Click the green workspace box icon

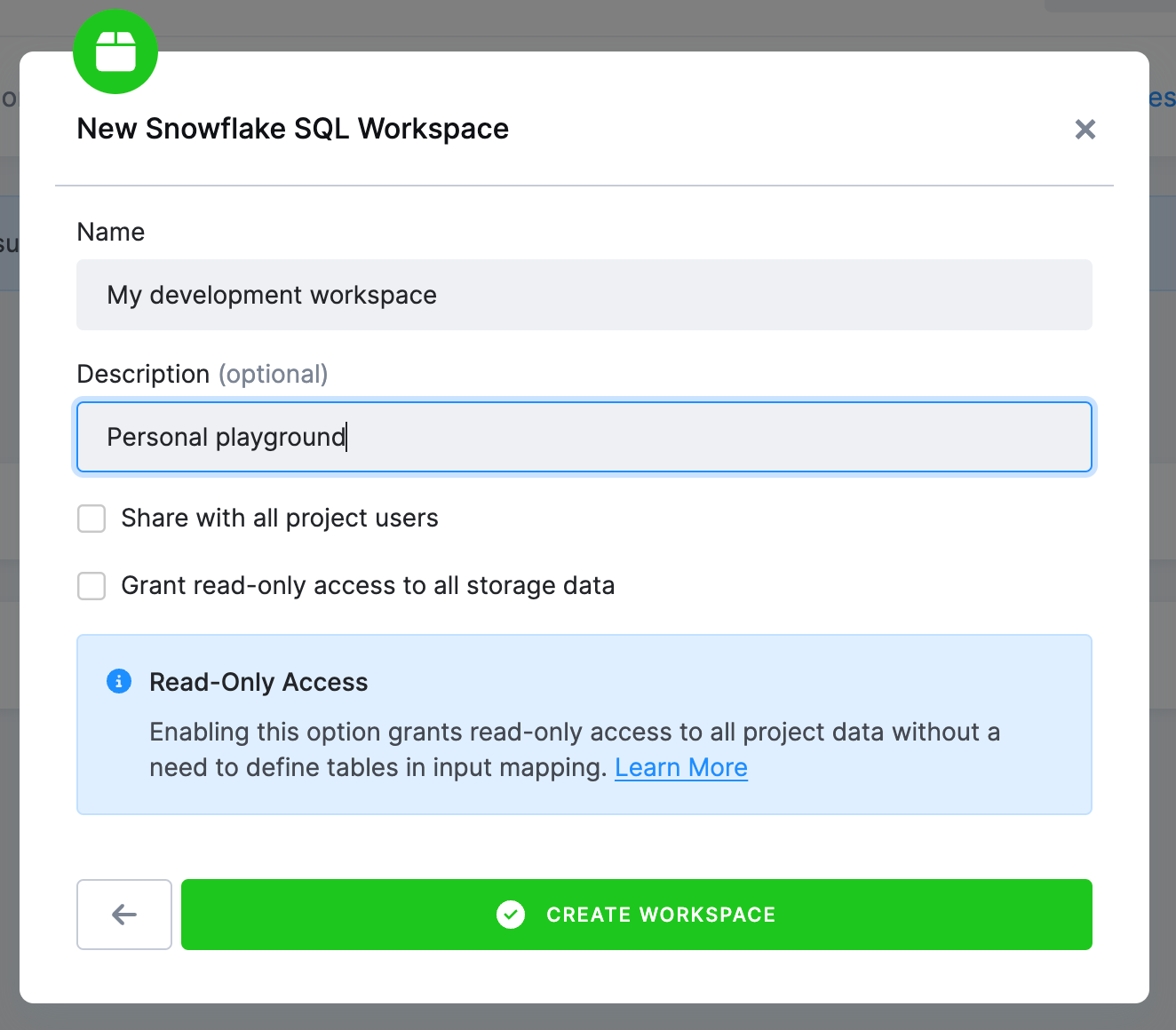pyautogui.click(x=115, y=51)
